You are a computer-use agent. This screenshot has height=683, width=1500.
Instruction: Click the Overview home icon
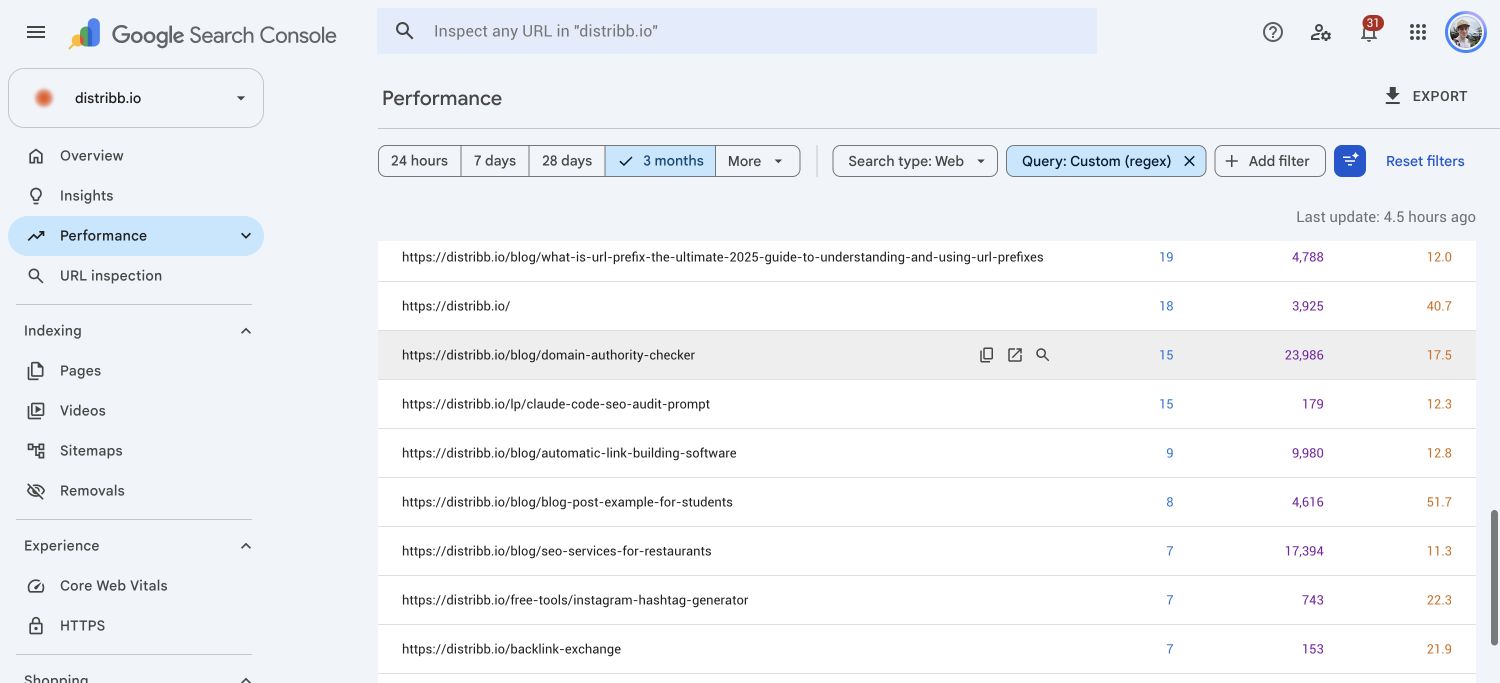coord(36,156)
